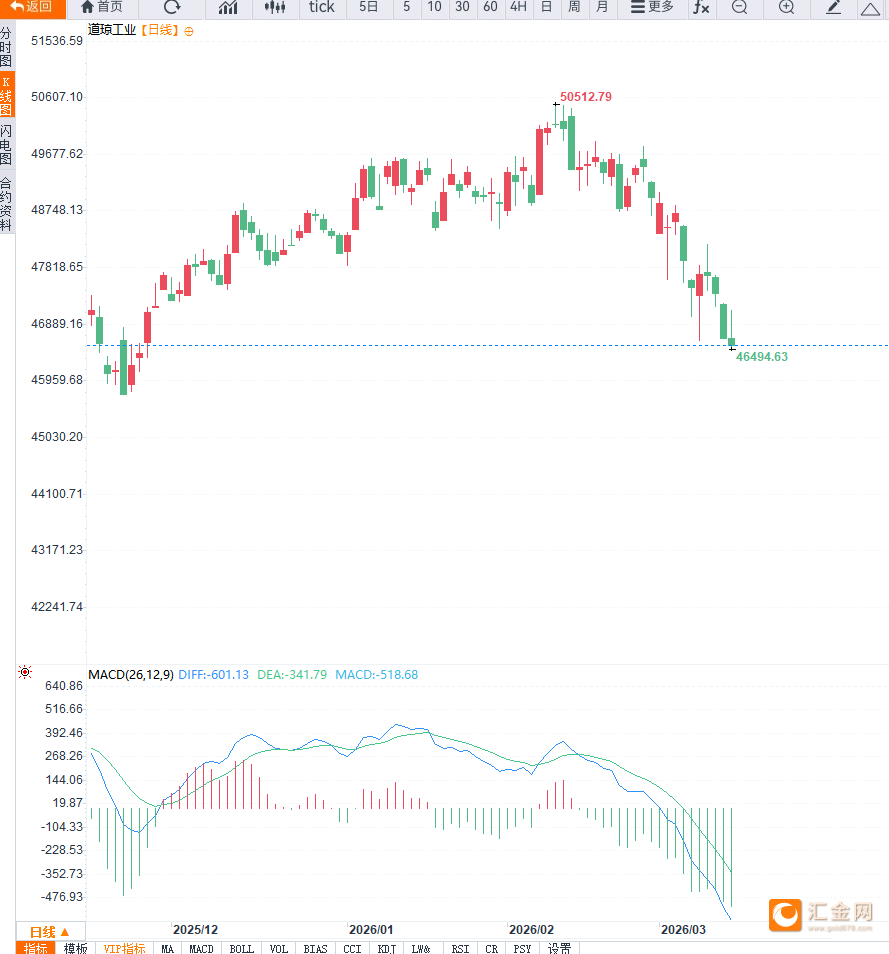Screen dimensions: 889x954
Task: Apply the MACD indicator from bottom bar
Action: pyautogui.click(x=201, y=948)
